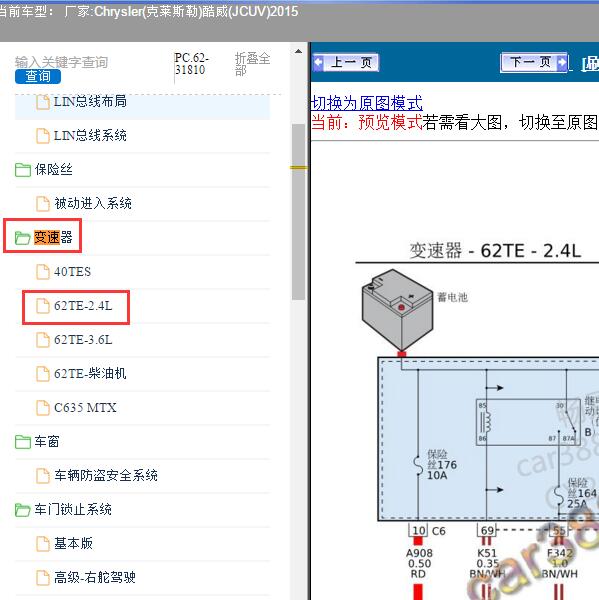Click 折叠全部 to collapse all
The image size is (599, 600).
pyautogui.click(x=252, y=64)
